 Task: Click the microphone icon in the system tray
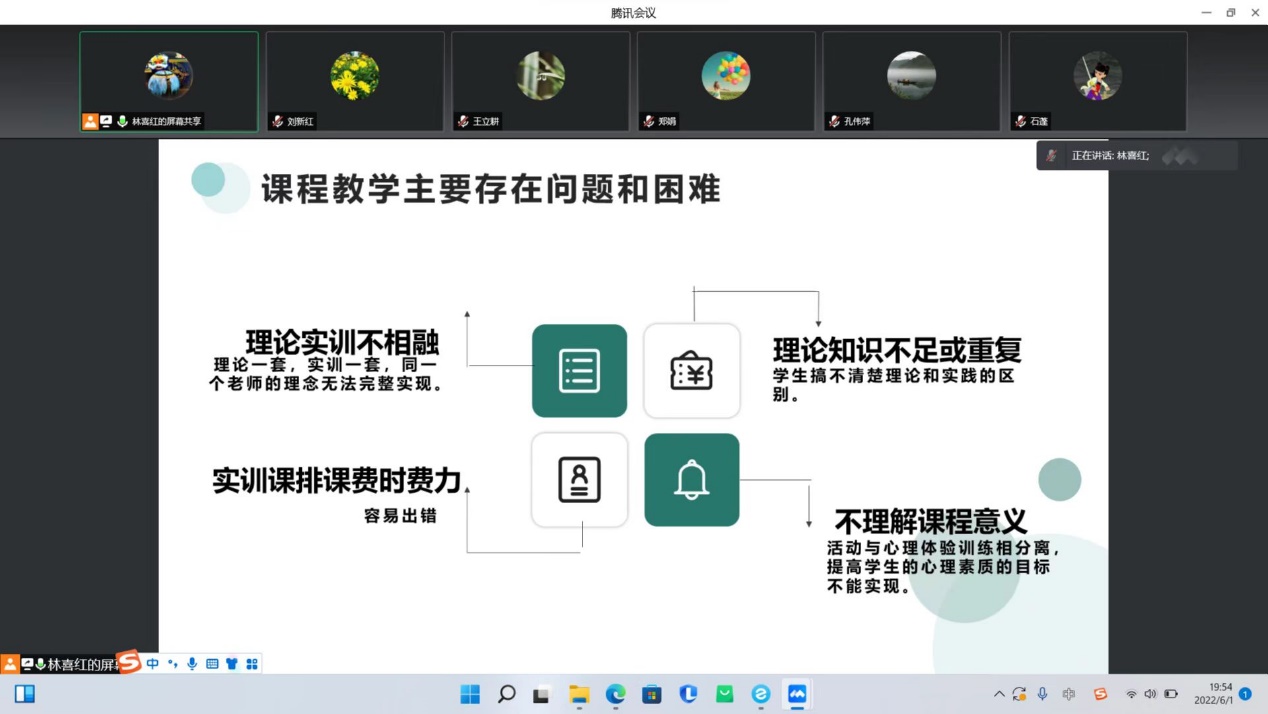coord(1040,694)
